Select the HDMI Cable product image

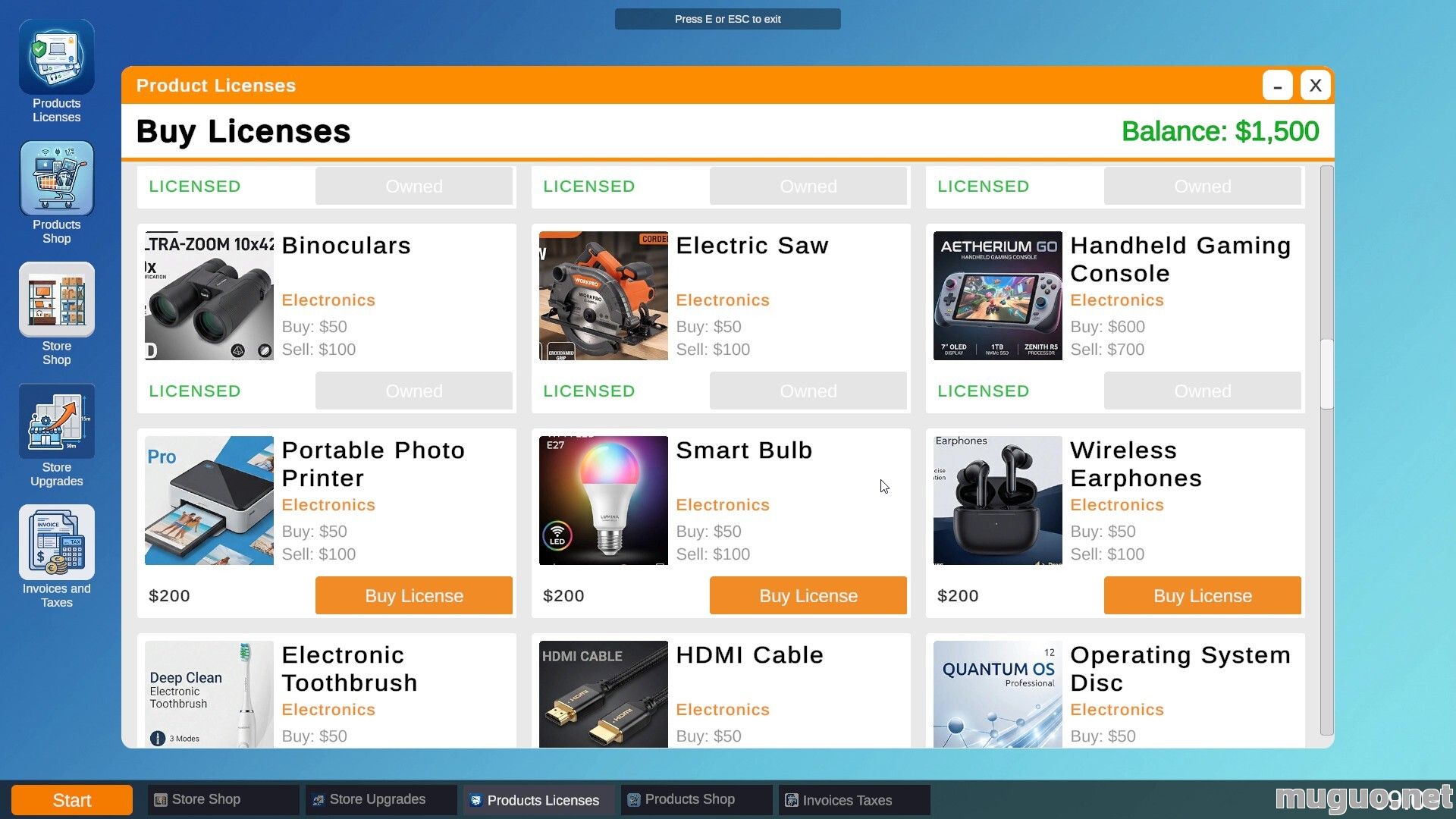pyautogui.click(x=604, y=695)
